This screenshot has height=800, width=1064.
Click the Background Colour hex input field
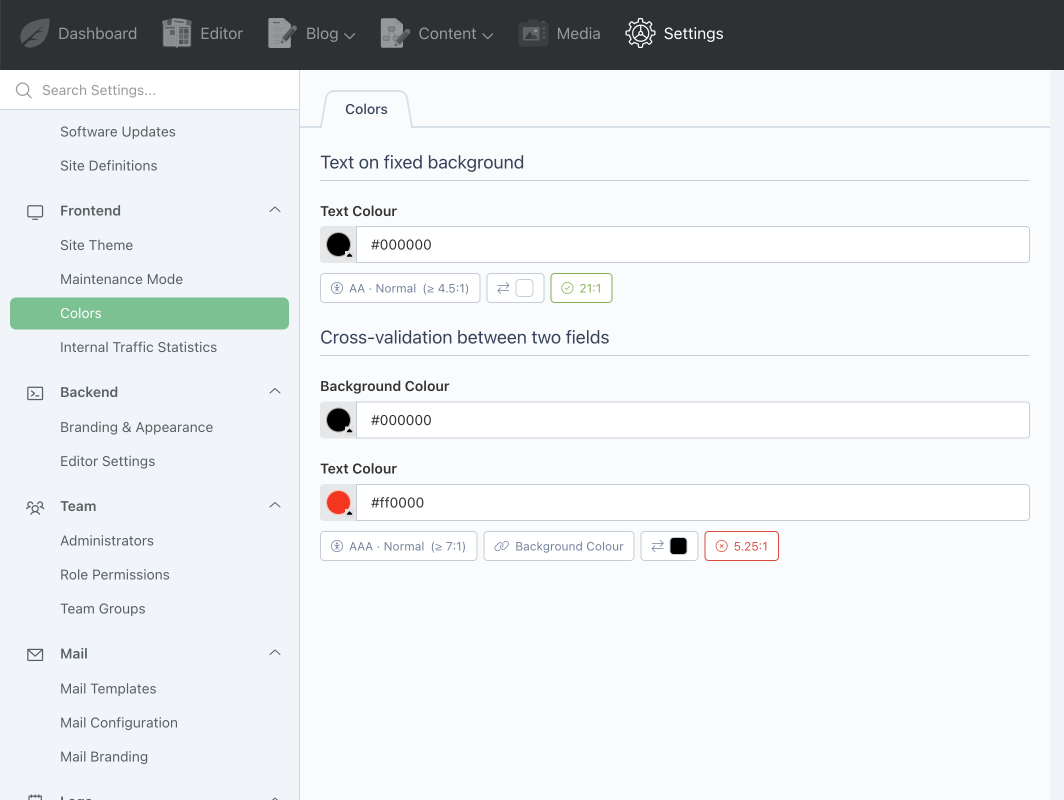(x=692, y=420)
